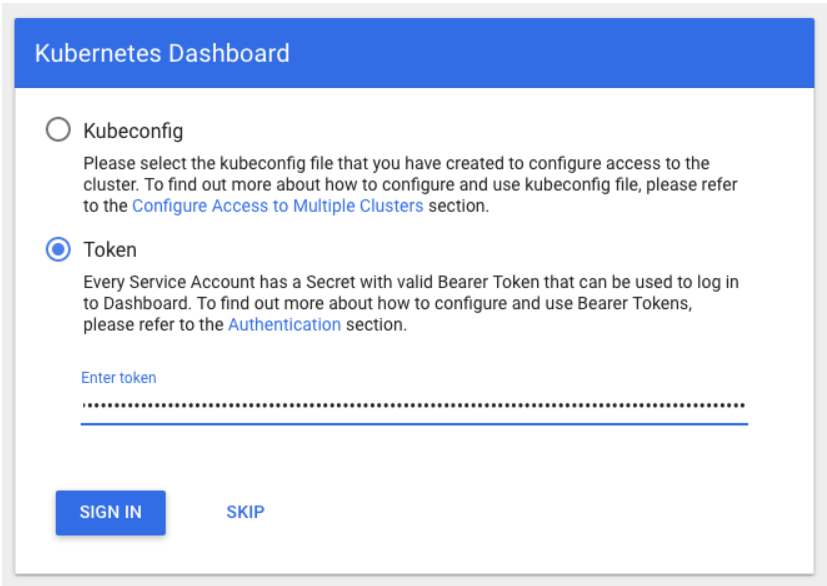Visit the Bearer Tokens Authentication section link

pyautogui.click(x=285, y=322)
